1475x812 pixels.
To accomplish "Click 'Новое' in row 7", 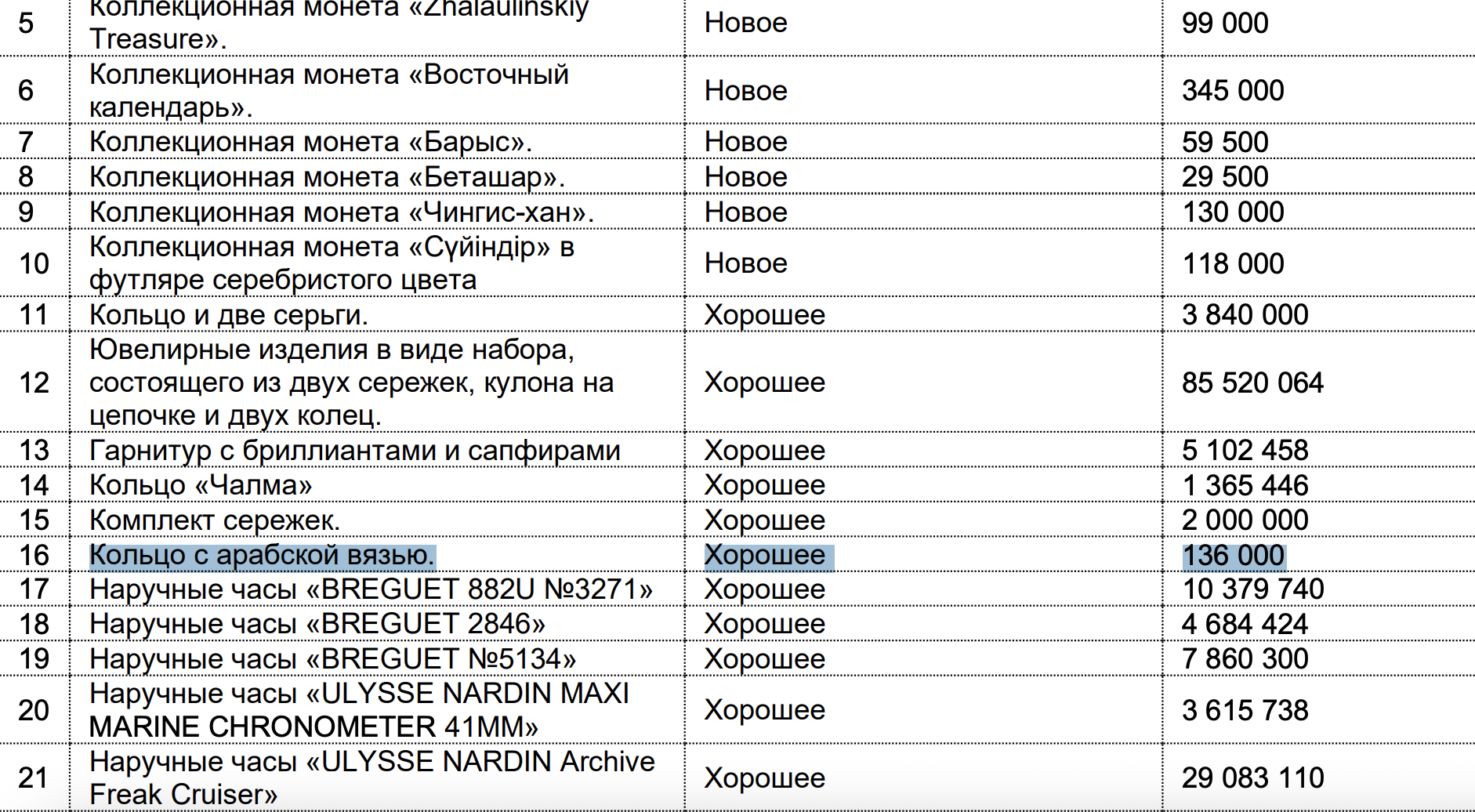I will [x=745, y=142].
